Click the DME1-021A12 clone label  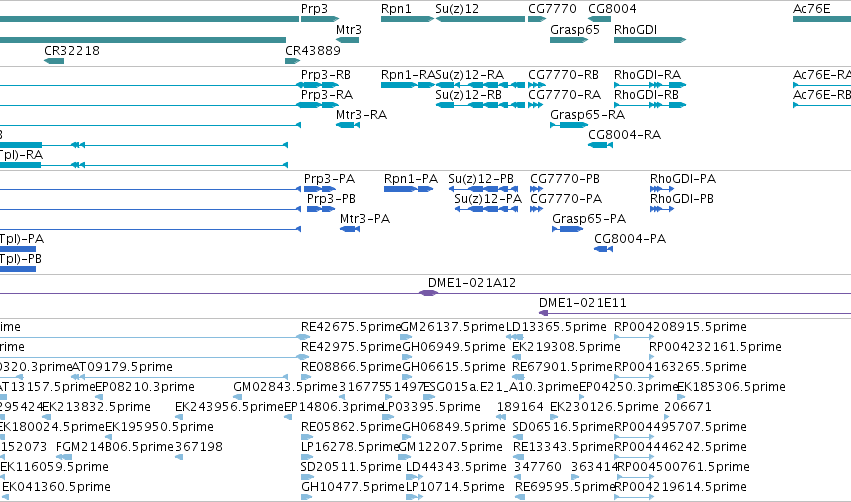click(x=472, y=283)
